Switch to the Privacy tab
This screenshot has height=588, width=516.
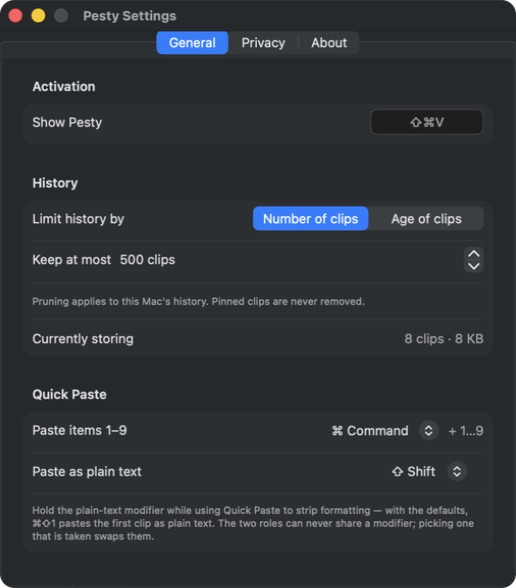pos(263,43)
